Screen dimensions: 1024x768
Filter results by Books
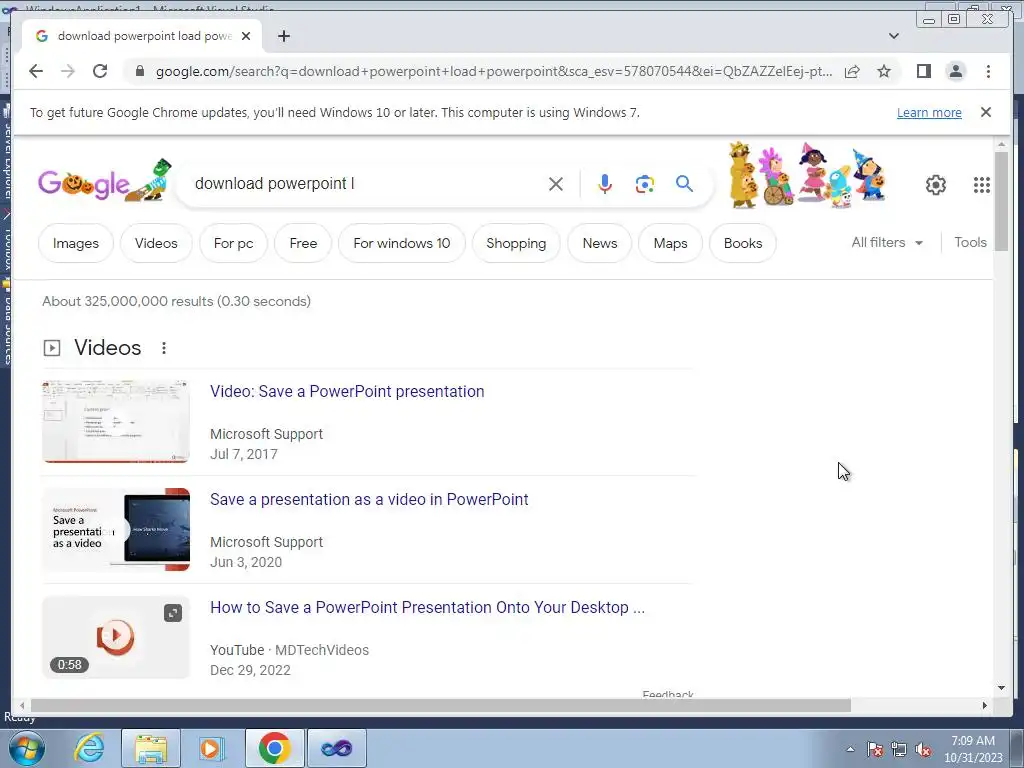pos(743,243)
